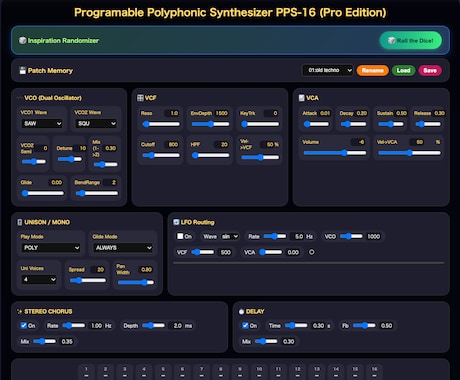Image resolution: width=460 pixels, height=380 pixels.
Task: Open the VCO2 Wave dropdown set to SQU
Action: (96, 124)
